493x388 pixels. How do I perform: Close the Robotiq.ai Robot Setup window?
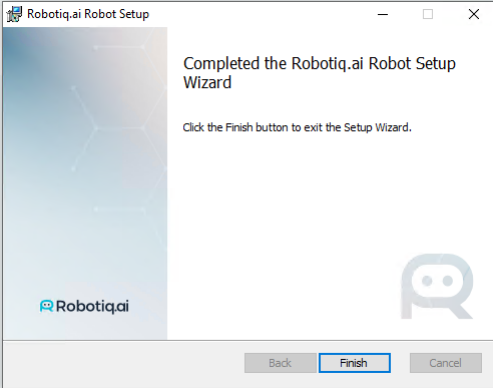(474, 14)
